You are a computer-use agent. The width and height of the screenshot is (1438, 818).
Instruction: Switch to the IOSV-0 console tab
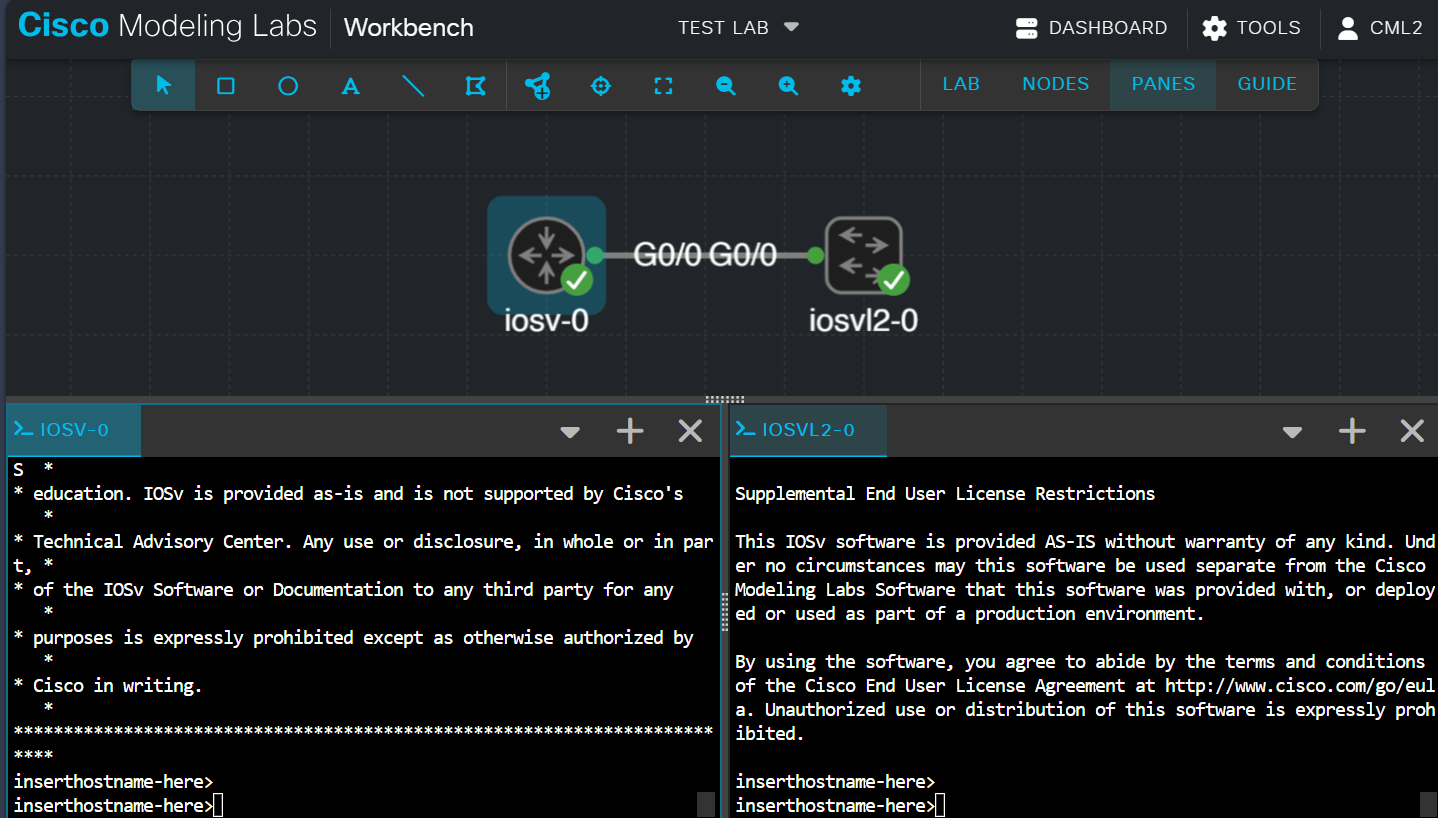[x=73, y=430]
